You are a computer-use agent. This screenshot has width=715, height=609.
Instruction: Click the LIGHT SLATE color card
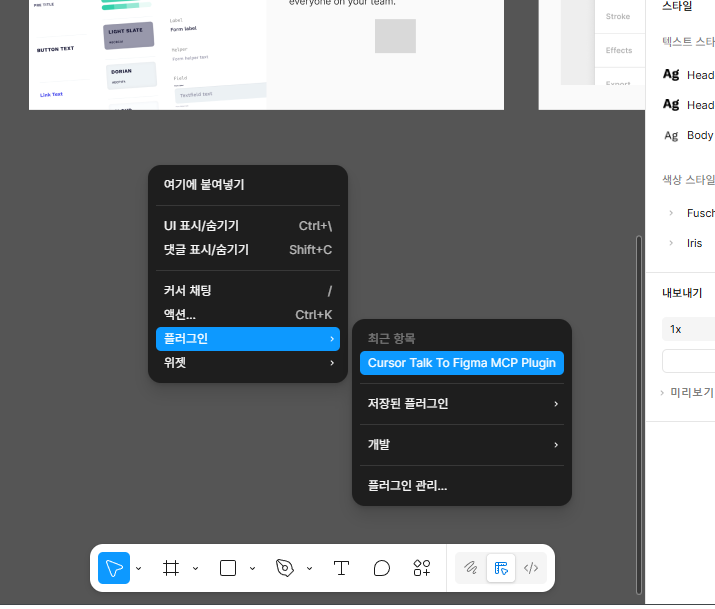pos(129,35)
